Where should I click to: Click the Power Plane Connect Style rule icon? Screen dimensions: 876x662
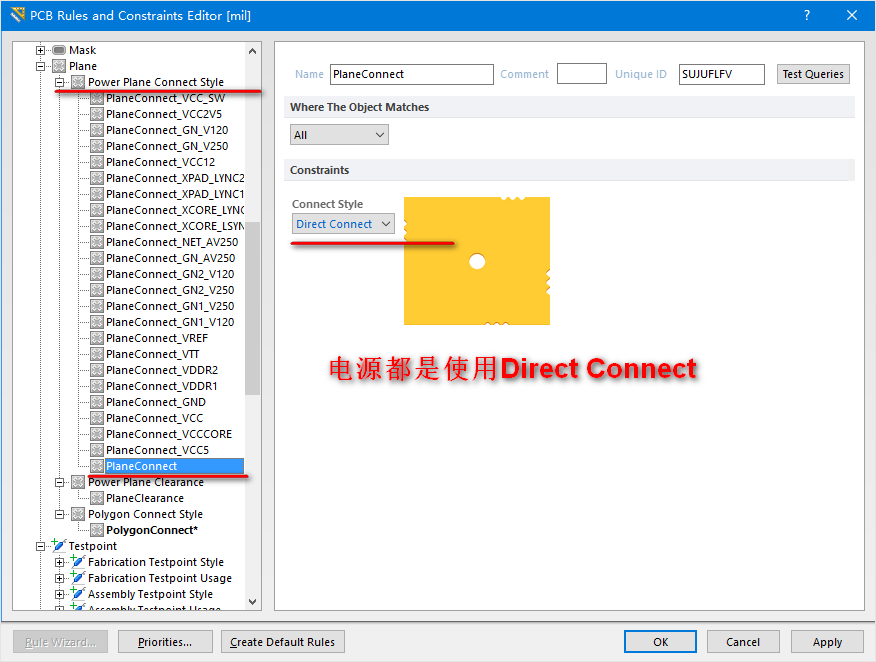tap(78, 82)
